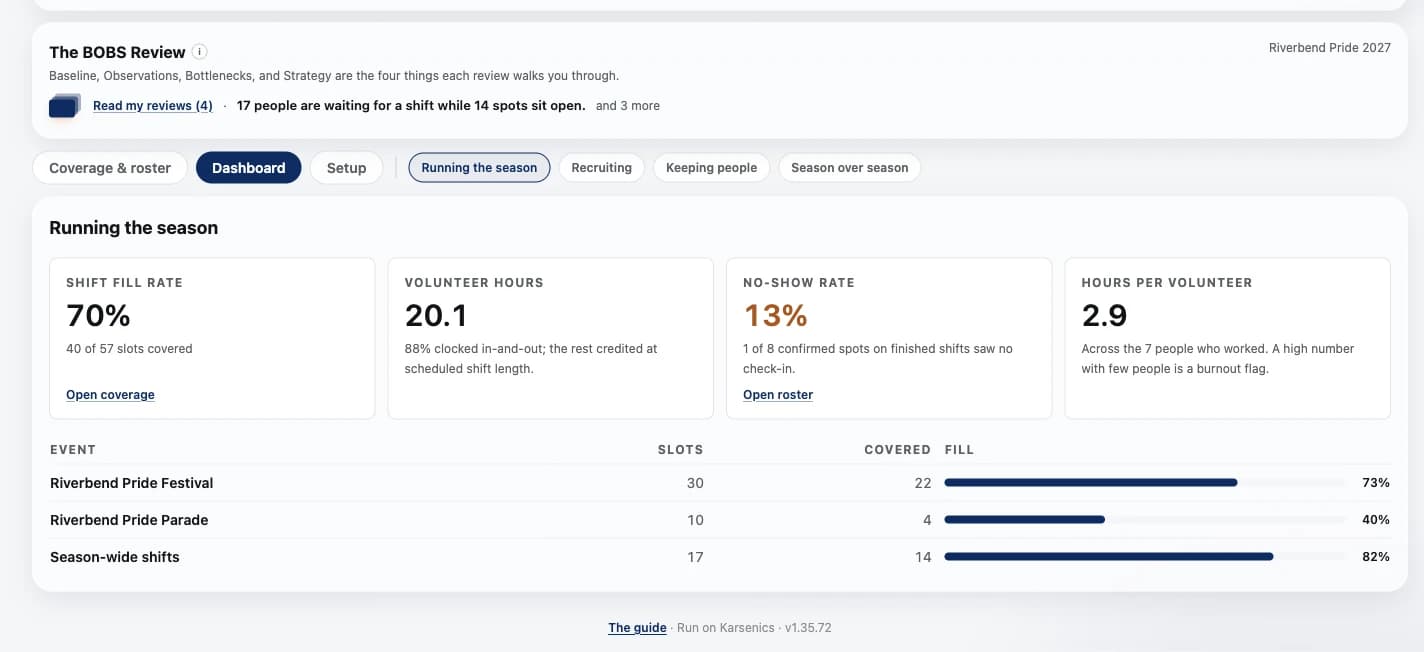The image size is (1424, 652).
Task: Click the version text v1.35.72
Action: (808, 628)
